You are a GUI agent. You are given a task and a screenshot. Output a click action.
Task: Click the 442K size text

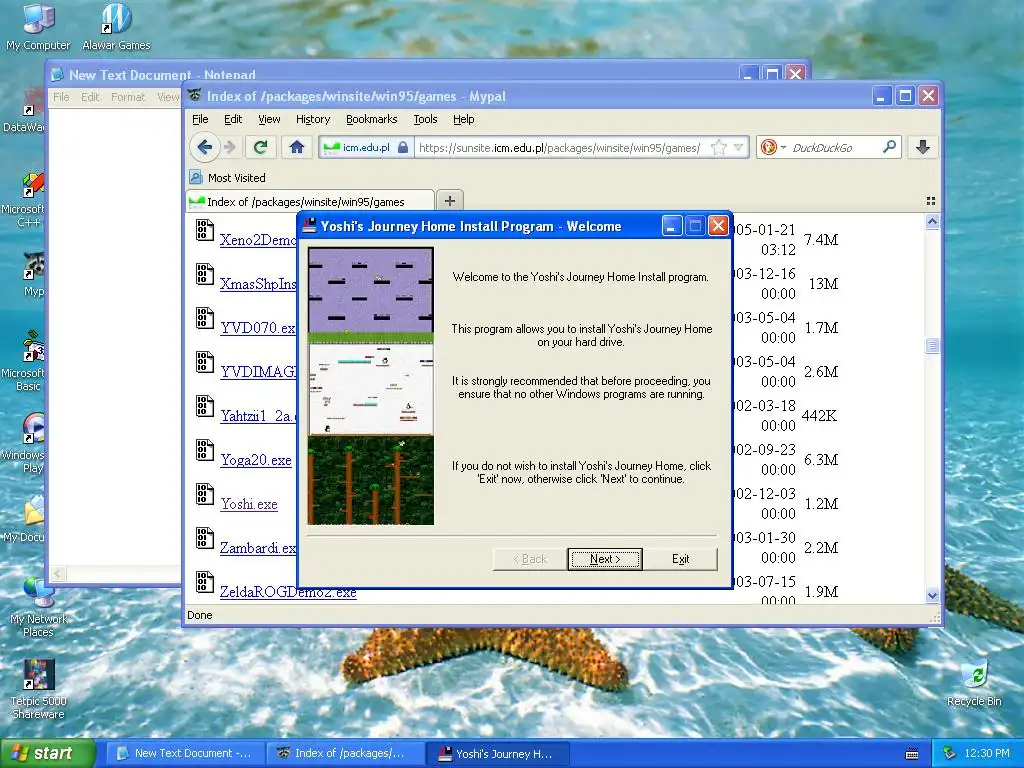coord(819,416)
